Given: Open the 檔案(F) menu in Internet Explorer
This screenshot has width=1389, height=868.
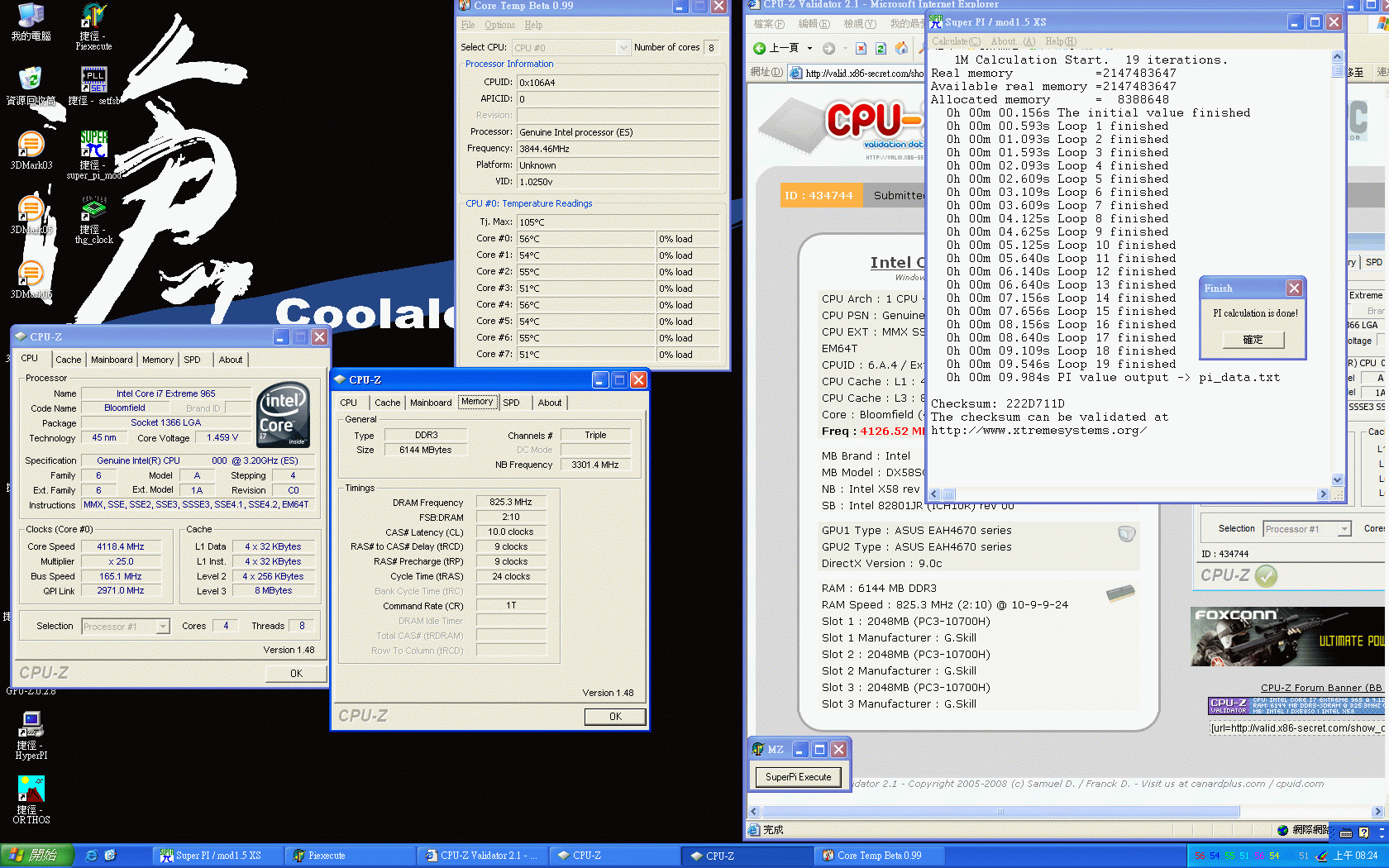Looking at the screenshot, I should (x=769, y=24).
